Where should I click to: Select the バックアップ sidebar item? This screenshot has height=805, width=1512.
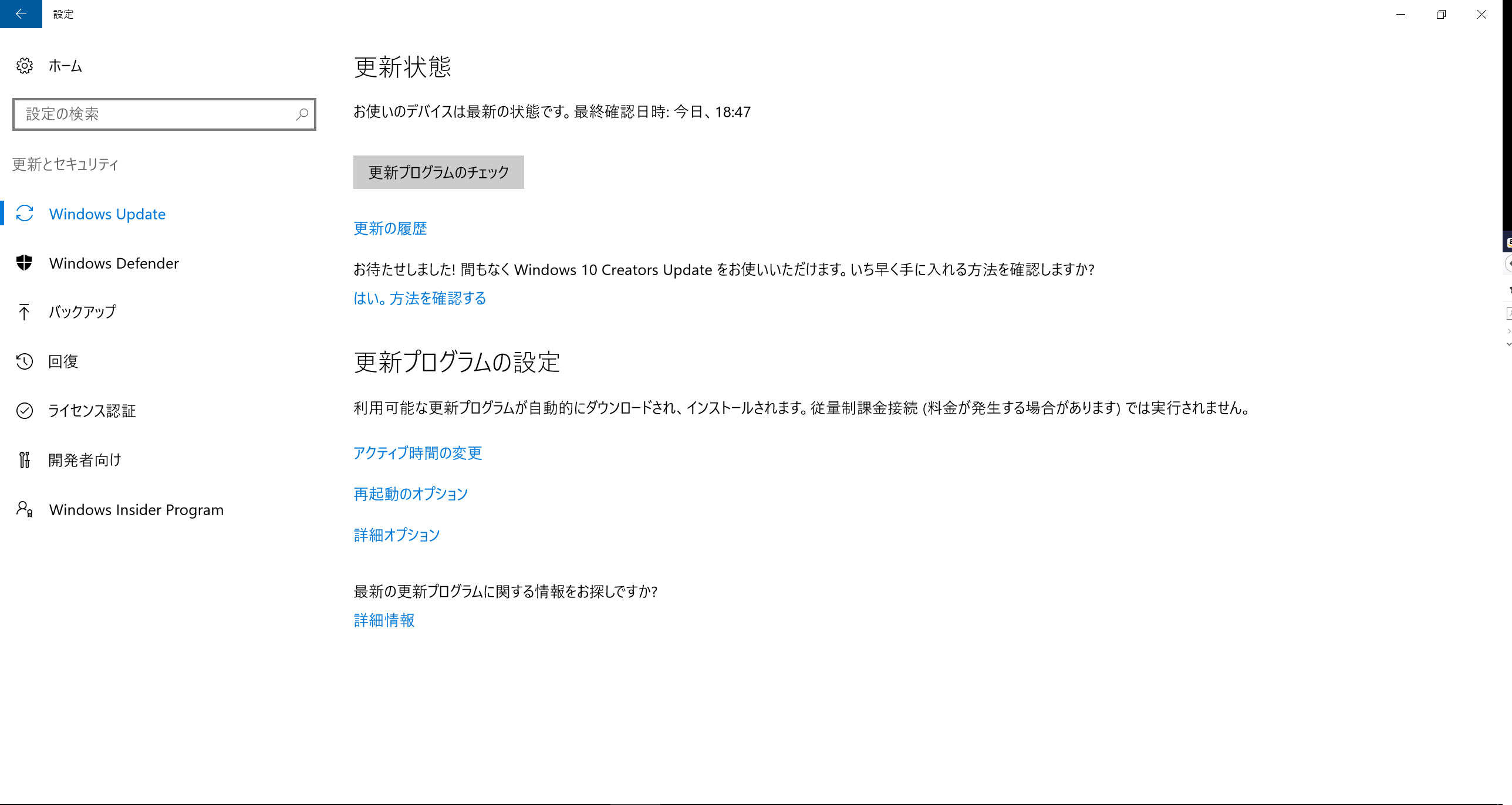tap(82, 312)
